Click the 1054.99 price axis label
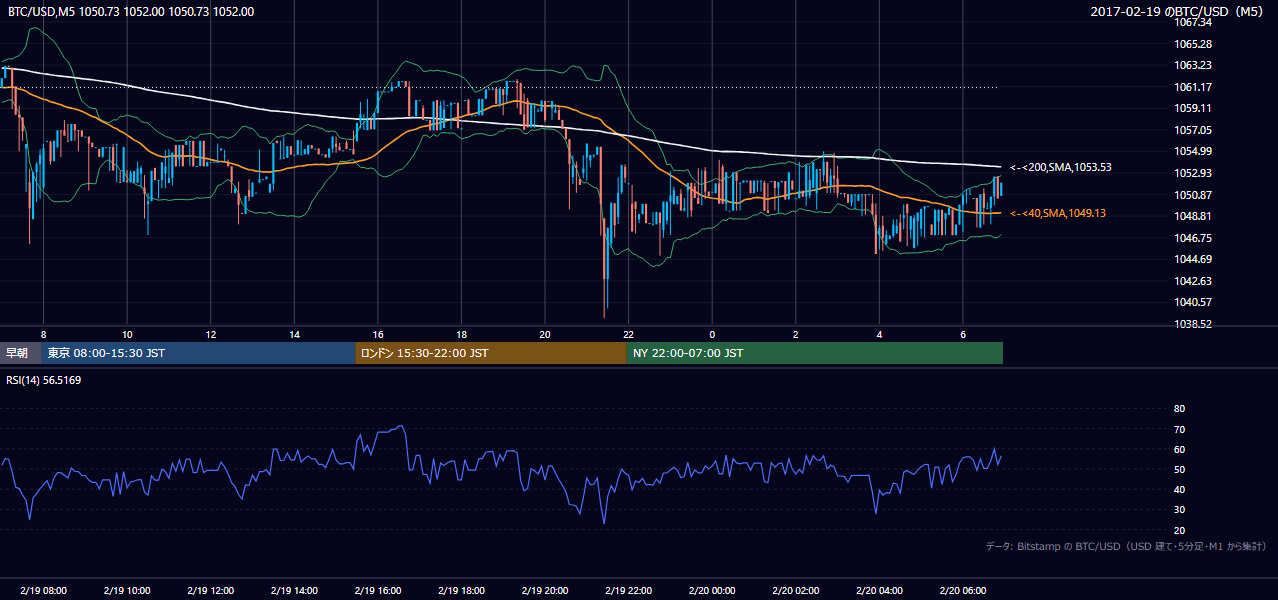Image resolution: width=1278 pixels, height=600 pixels. [1194, 151]
